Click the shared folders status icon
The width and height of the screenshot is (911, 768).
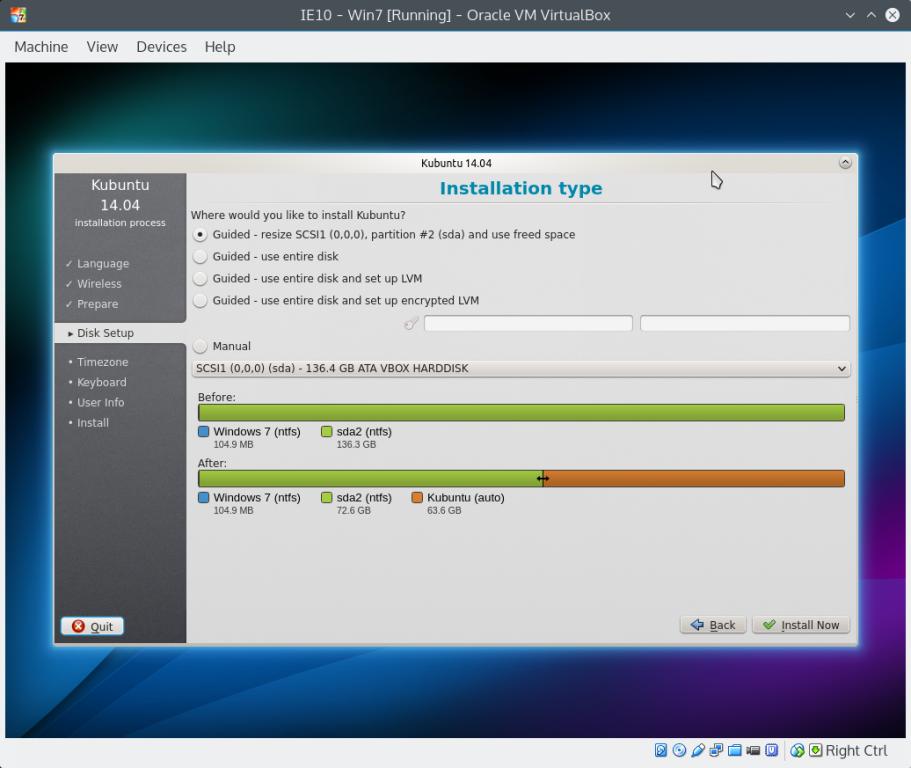tap(735, 751)
